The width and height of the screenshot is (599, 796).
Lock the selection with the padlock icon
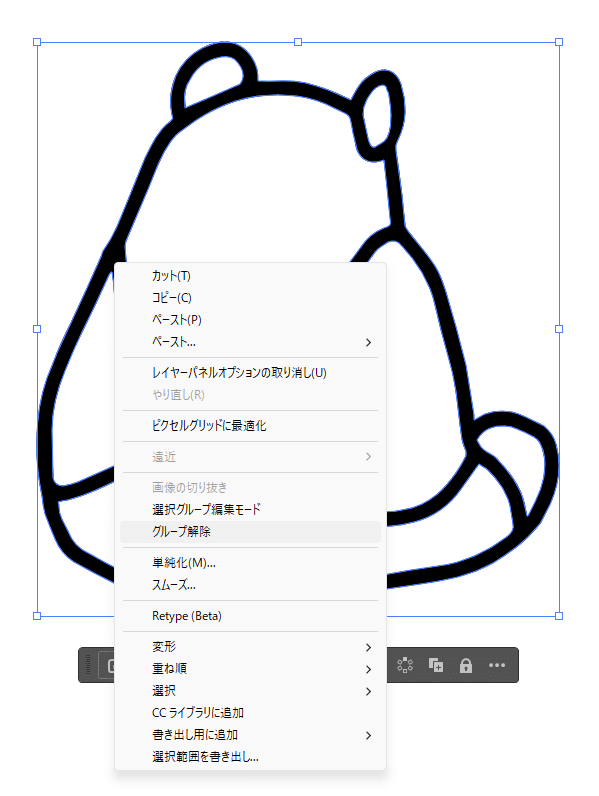pos(465,665)
